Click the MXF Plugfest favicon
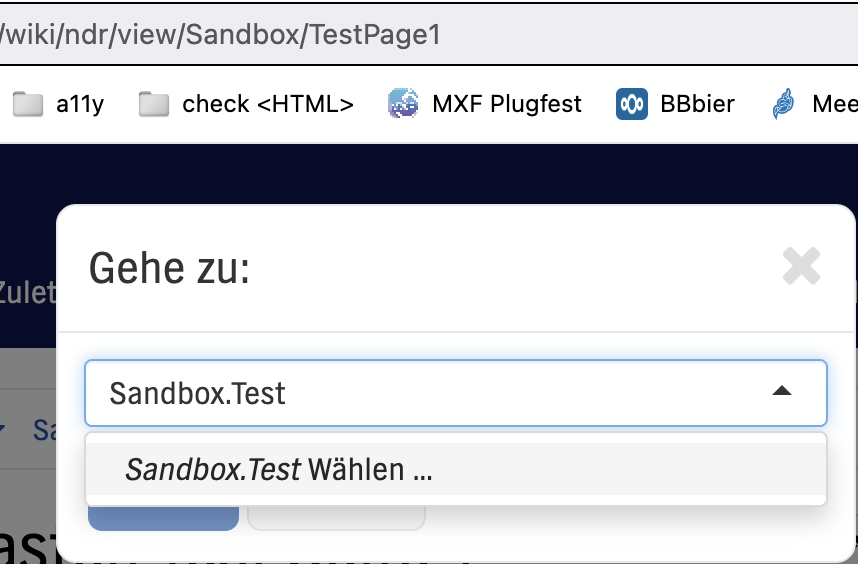The height and width of the screenshot is (564, 858). 403,104
